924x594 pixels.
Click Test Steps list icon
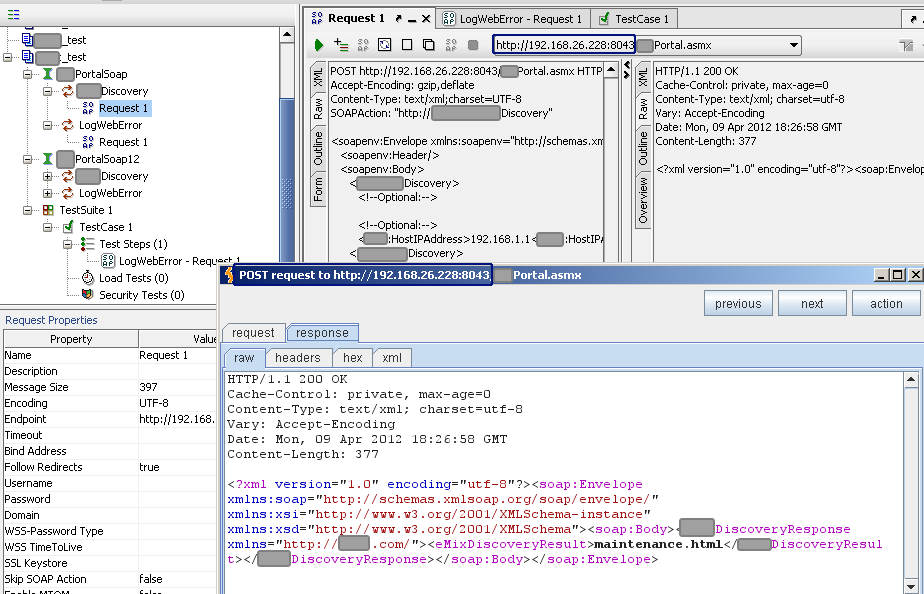click(x=88, y=244)
